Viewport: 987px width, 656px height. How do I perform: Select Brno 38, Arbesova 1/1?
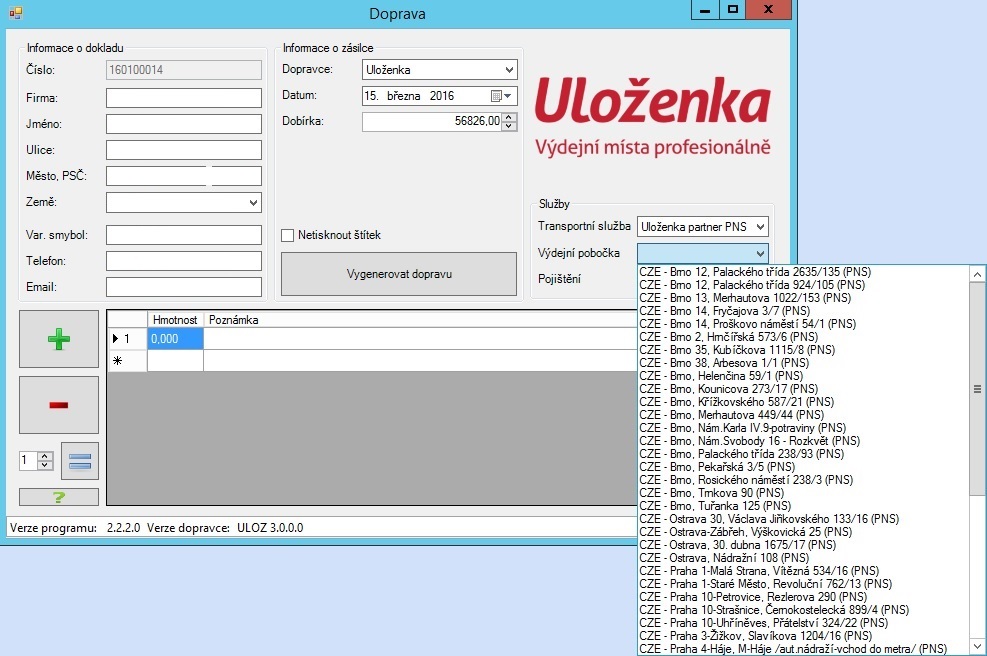point(803,363)
